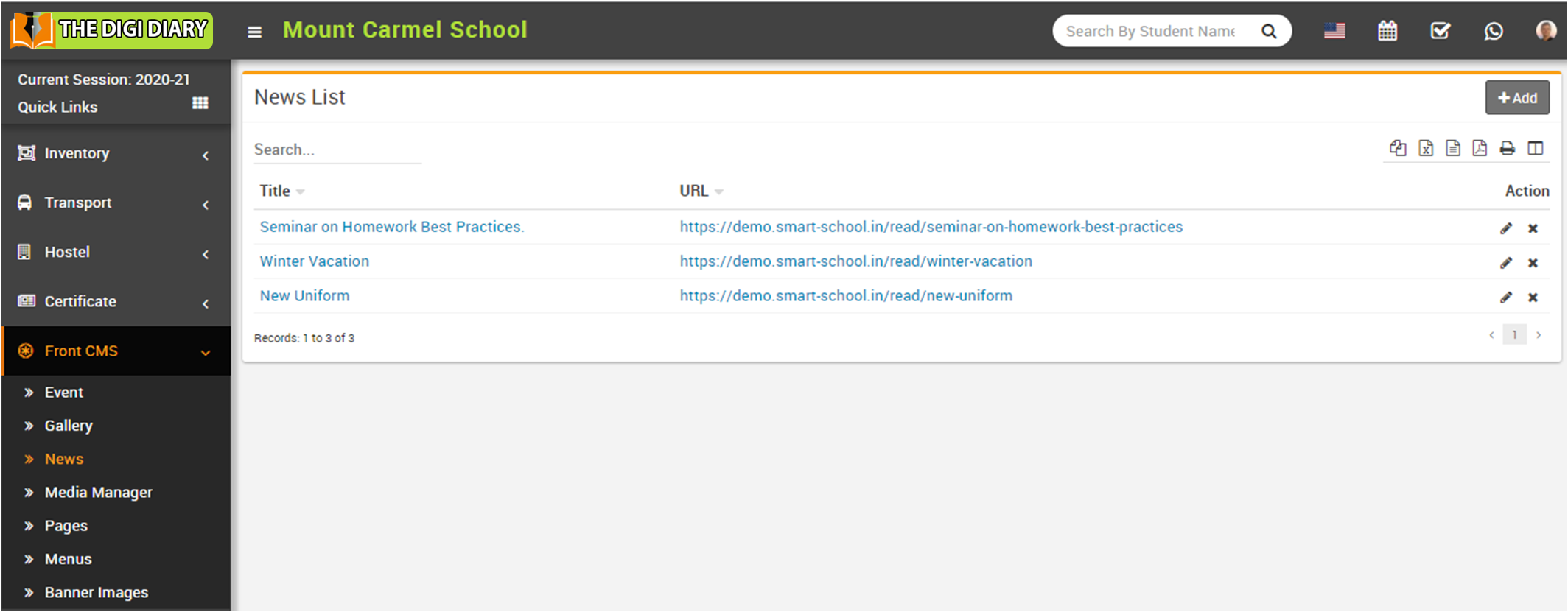Toggle sidebar with hamburger menu icon

[x=255, y=32]
